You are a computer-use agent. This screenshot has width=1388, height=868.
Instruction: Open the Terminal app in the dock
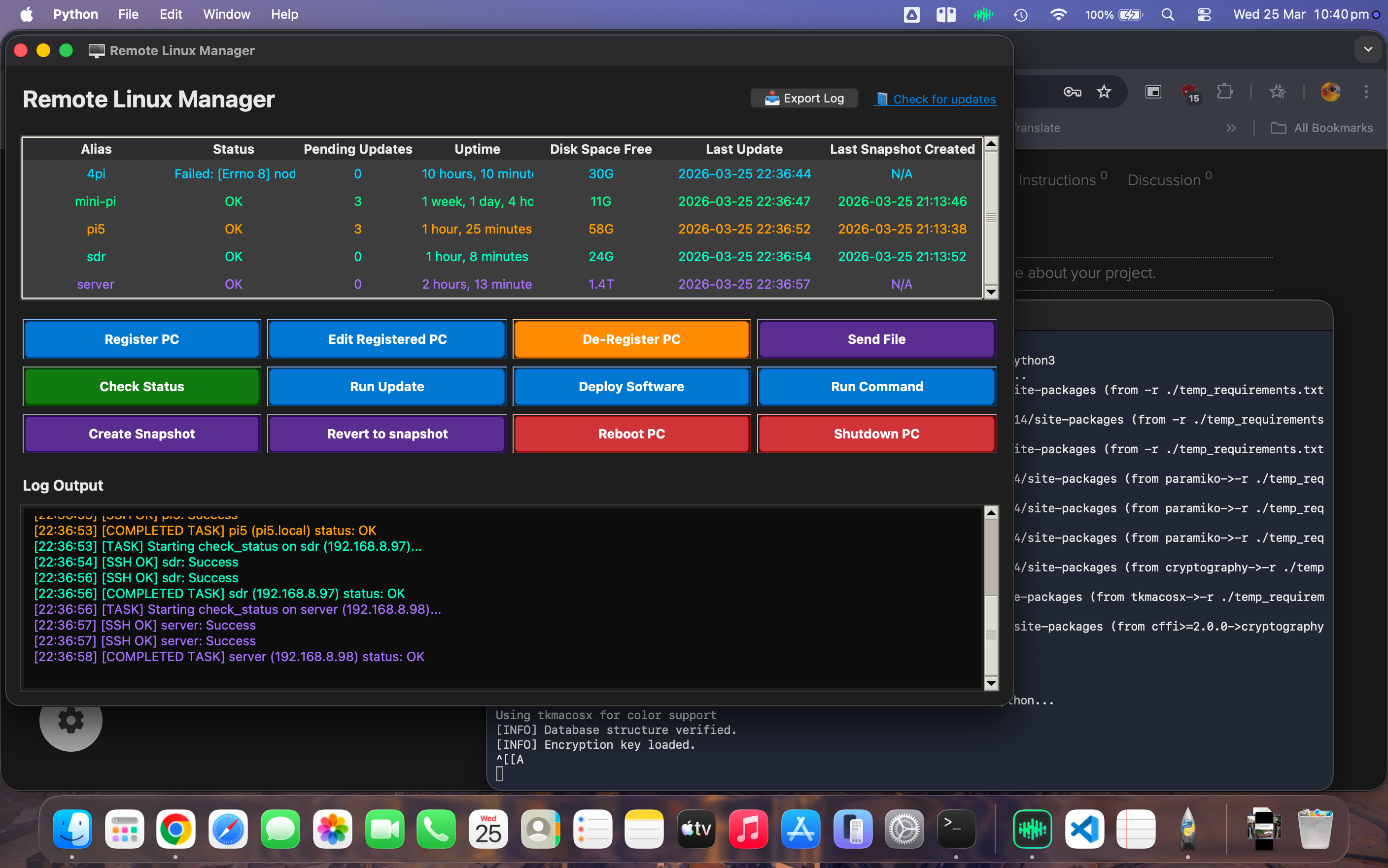(x=956, y=829)
